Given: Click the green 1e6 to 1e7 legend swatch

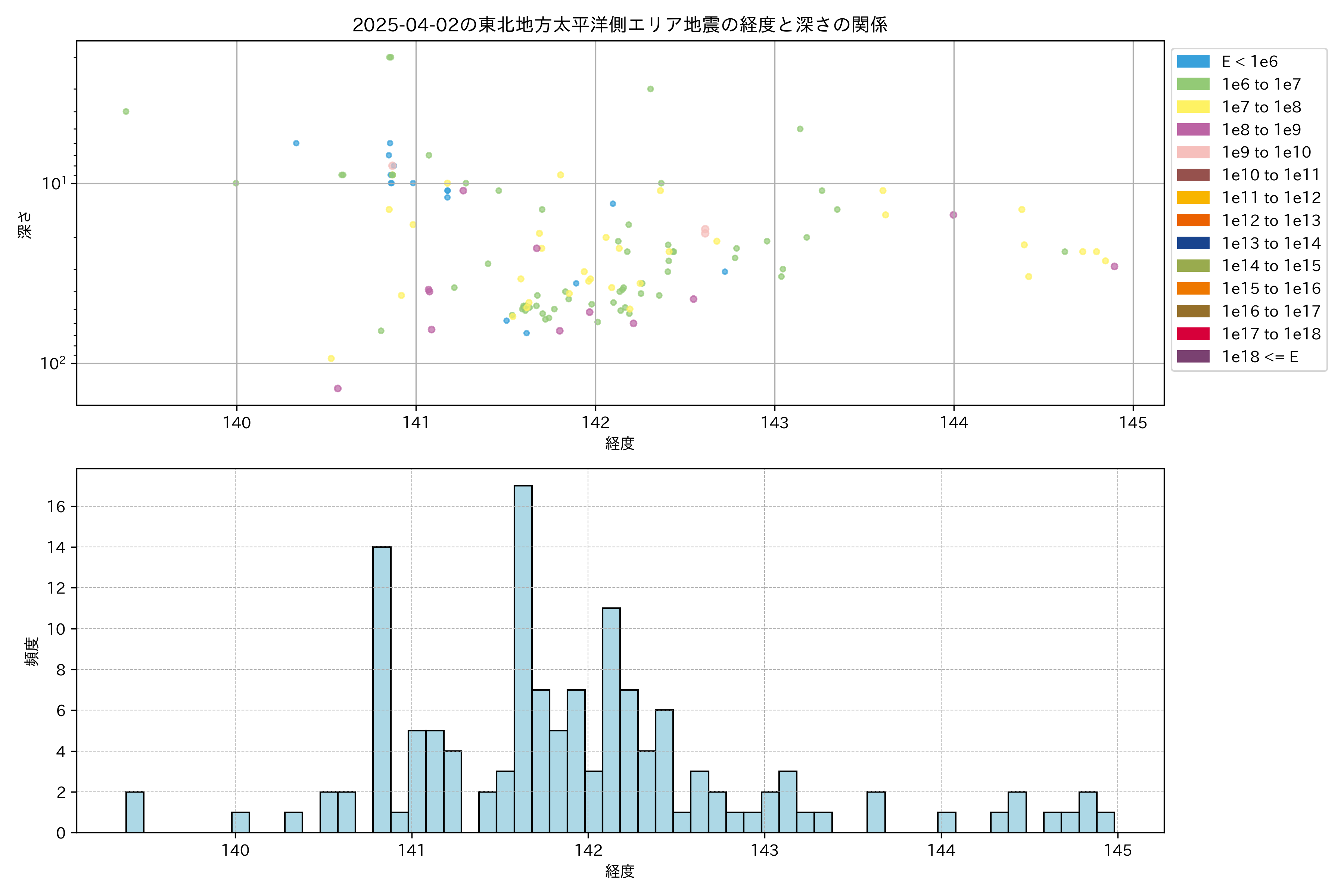Looking at the screenshot, I should (1192, 85).
